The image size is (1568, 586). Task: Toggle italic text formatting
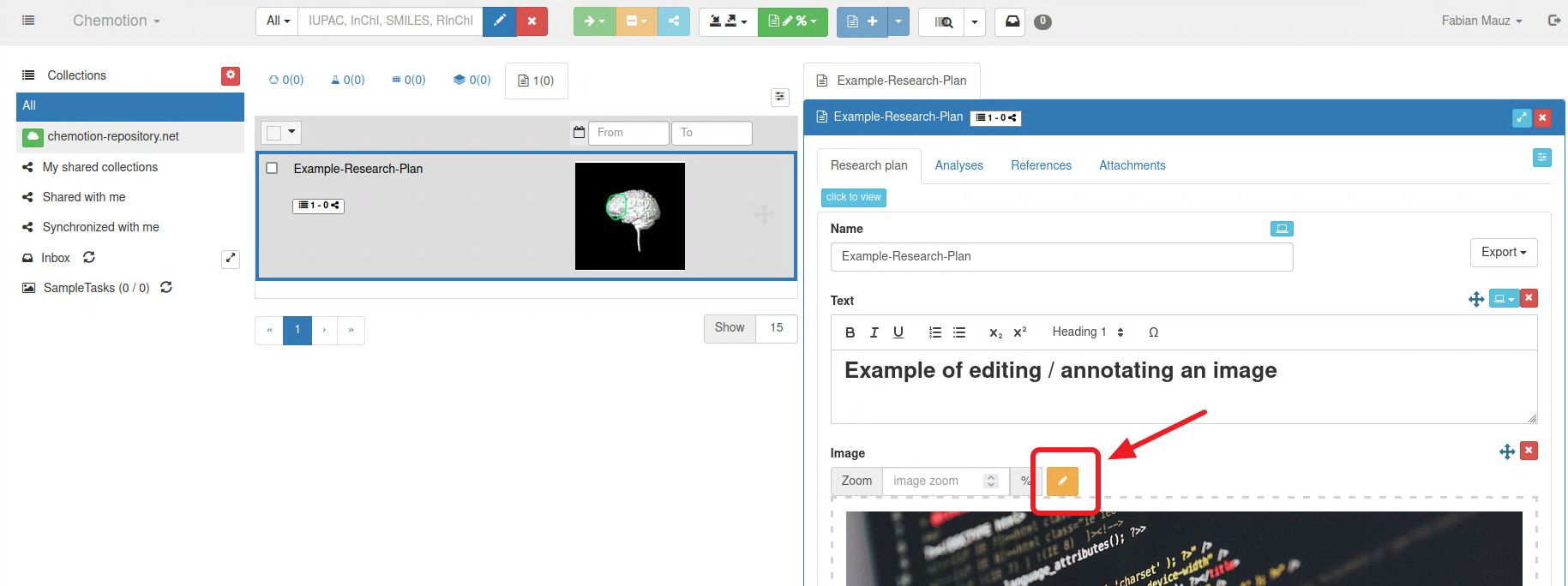[x=874, y=332]
